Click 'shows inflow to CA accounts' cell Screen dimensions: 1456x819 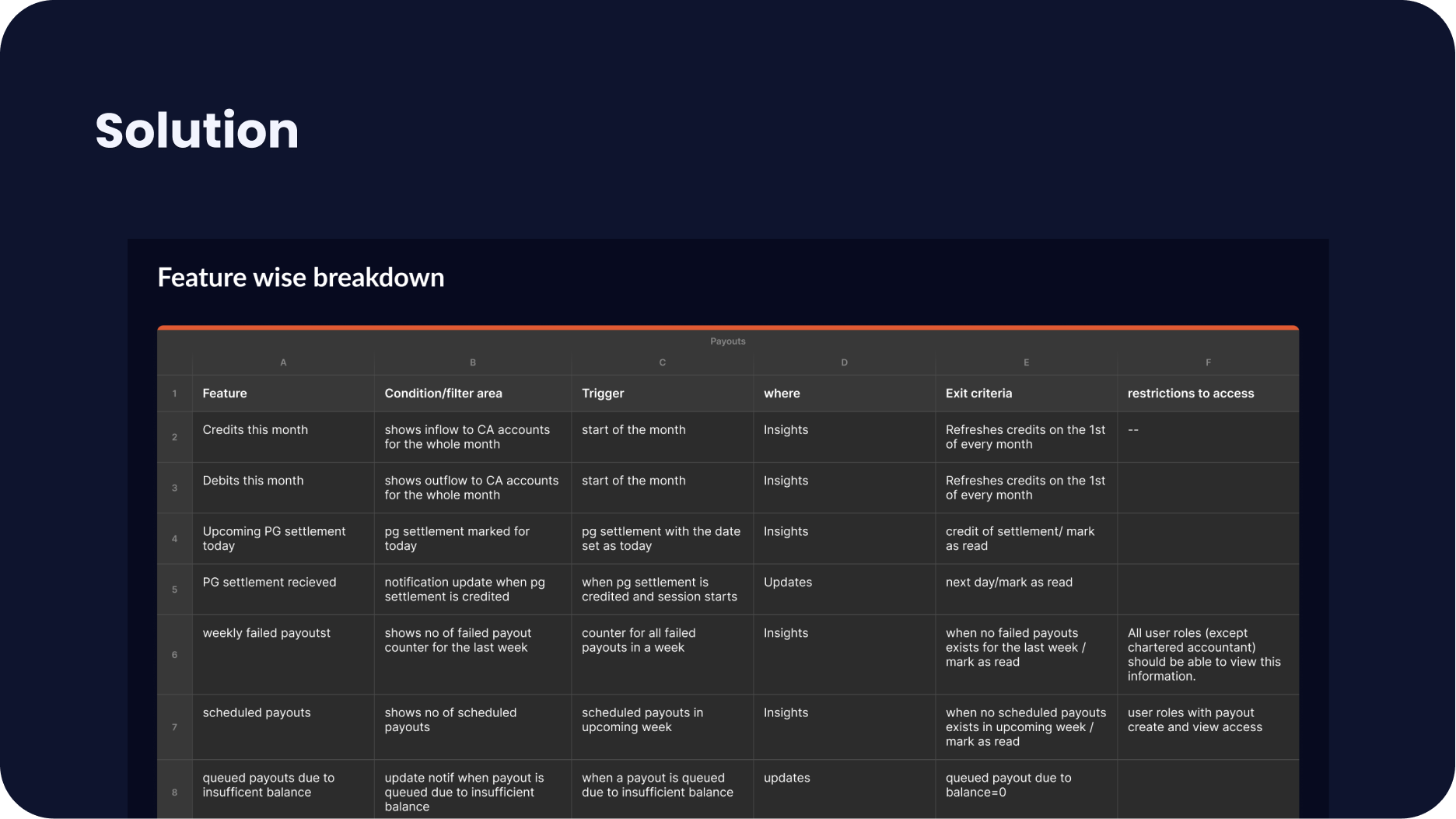[472, 437]
